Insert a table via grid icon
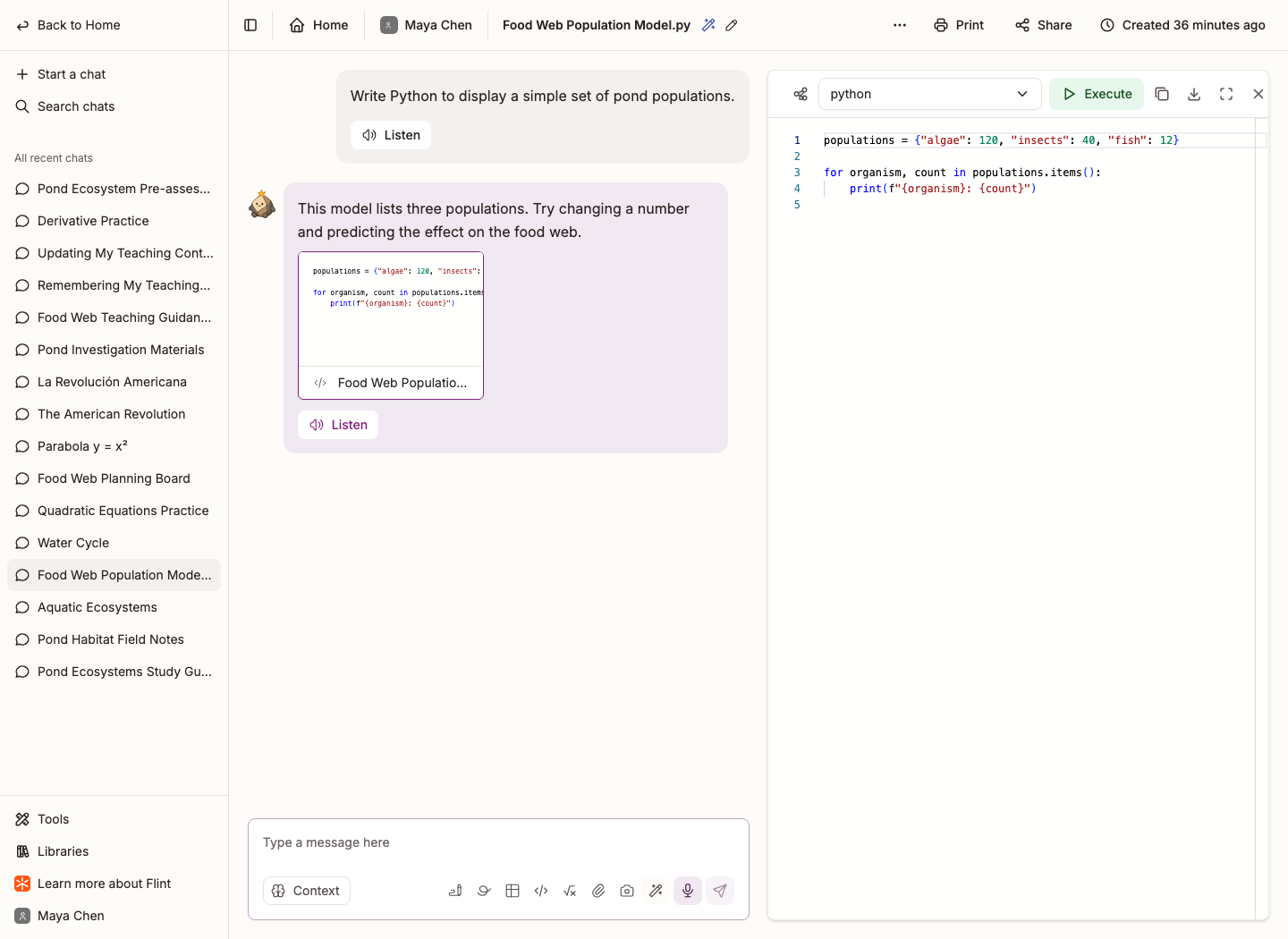Screen dimensions: 1288x939 click(513, 891)
